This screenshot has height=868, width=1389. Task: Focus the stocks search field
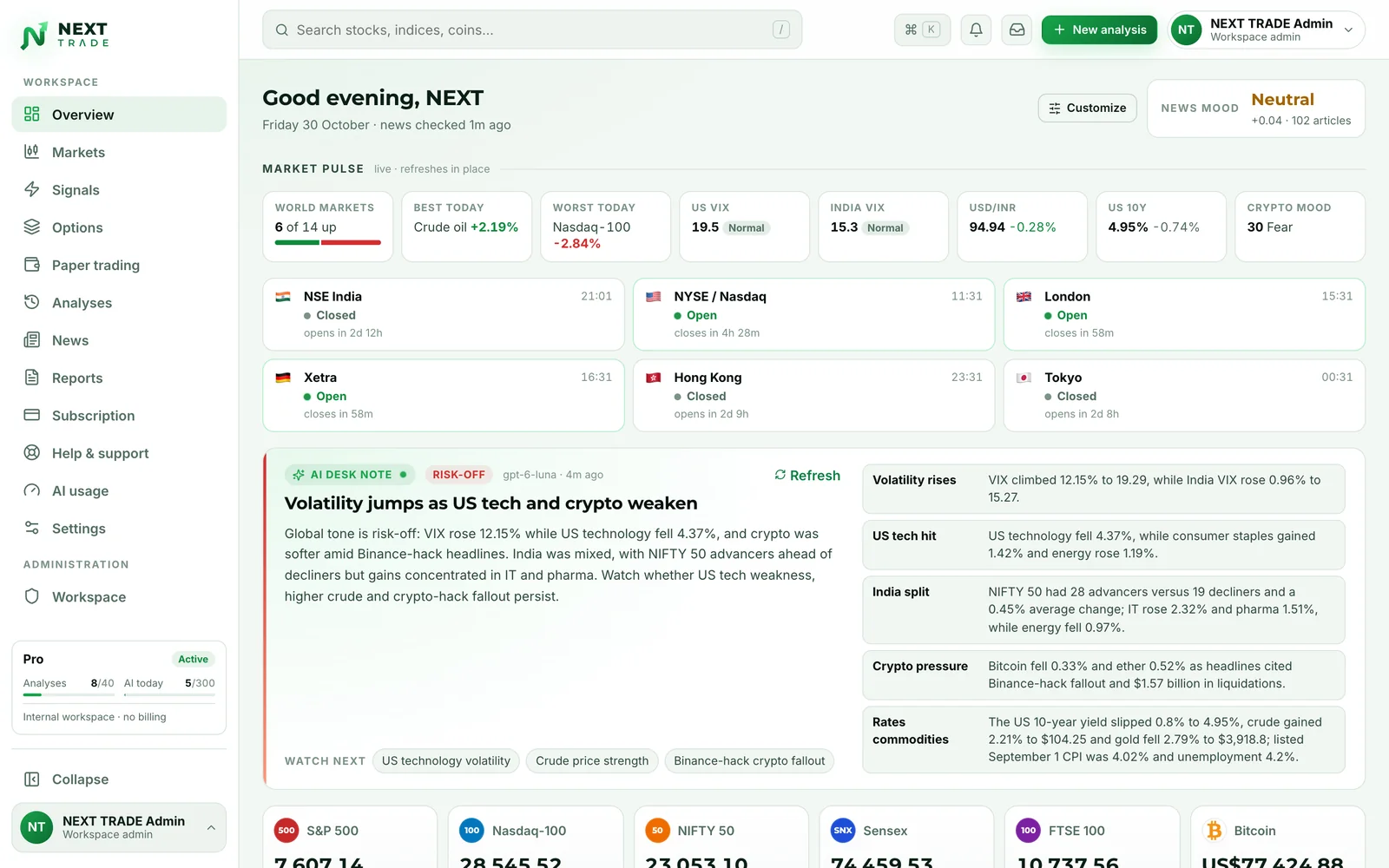point(532,30)
